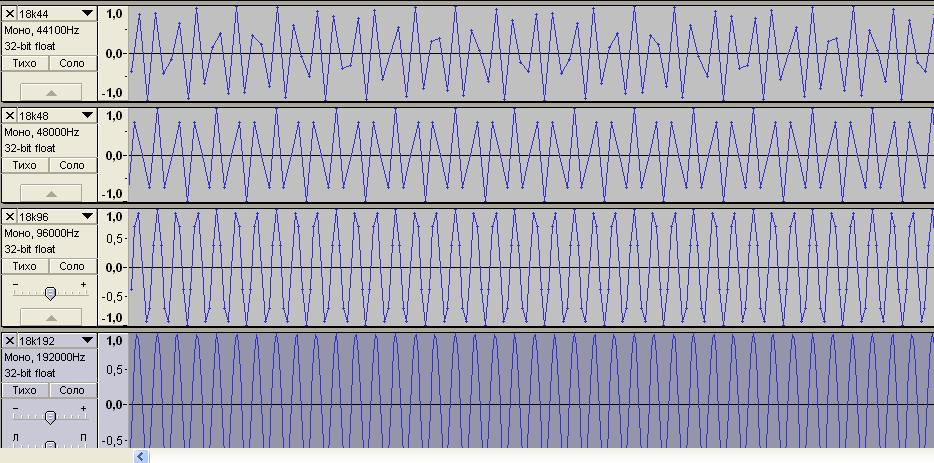
Task: Remove the 18k48 track using X
Action: coord(10,116)
